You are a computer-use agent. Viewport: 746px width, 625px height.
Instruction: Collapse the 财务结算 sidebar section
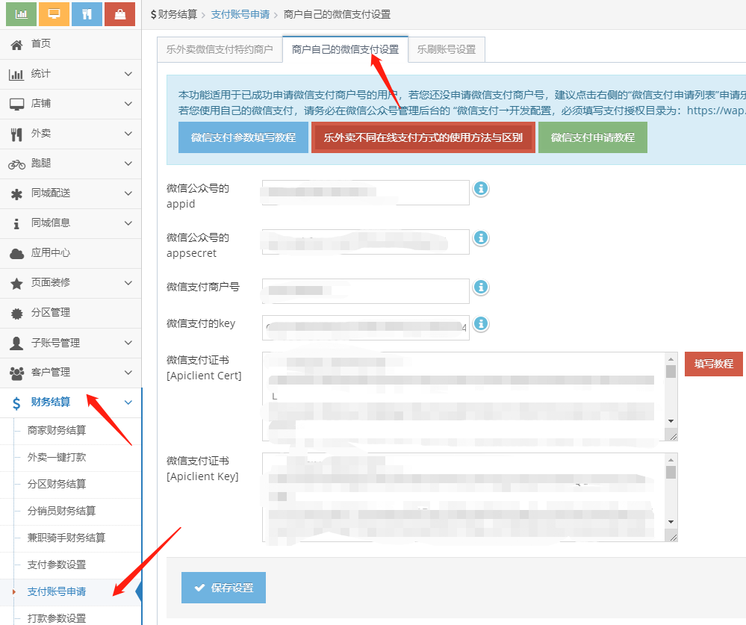pyautogui.click(x=70, y=403)
